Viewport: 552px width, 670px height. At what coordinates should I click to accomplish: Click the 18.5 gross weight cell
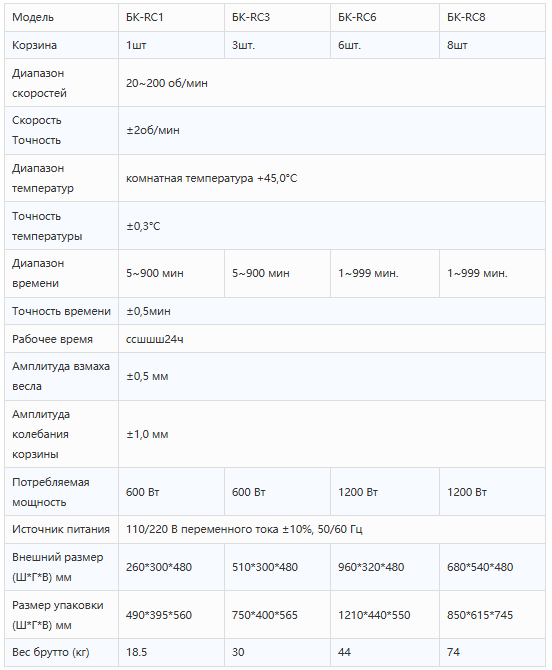tap(171, 652)
